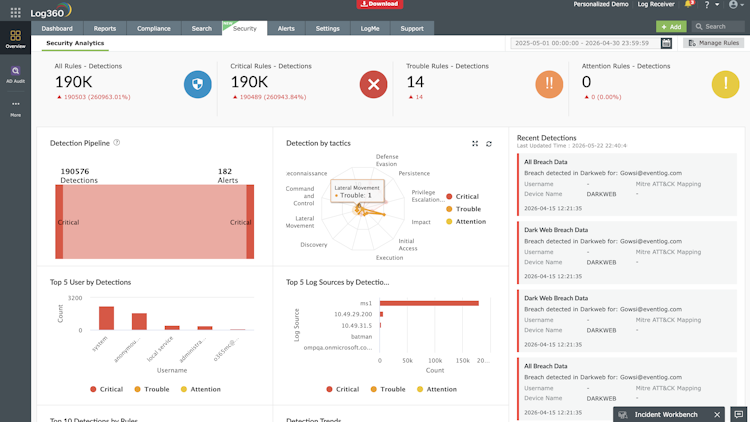Toggle Attention legend under Log Sources chart
This screenshot has width=750, height=422.
(437, 389)
